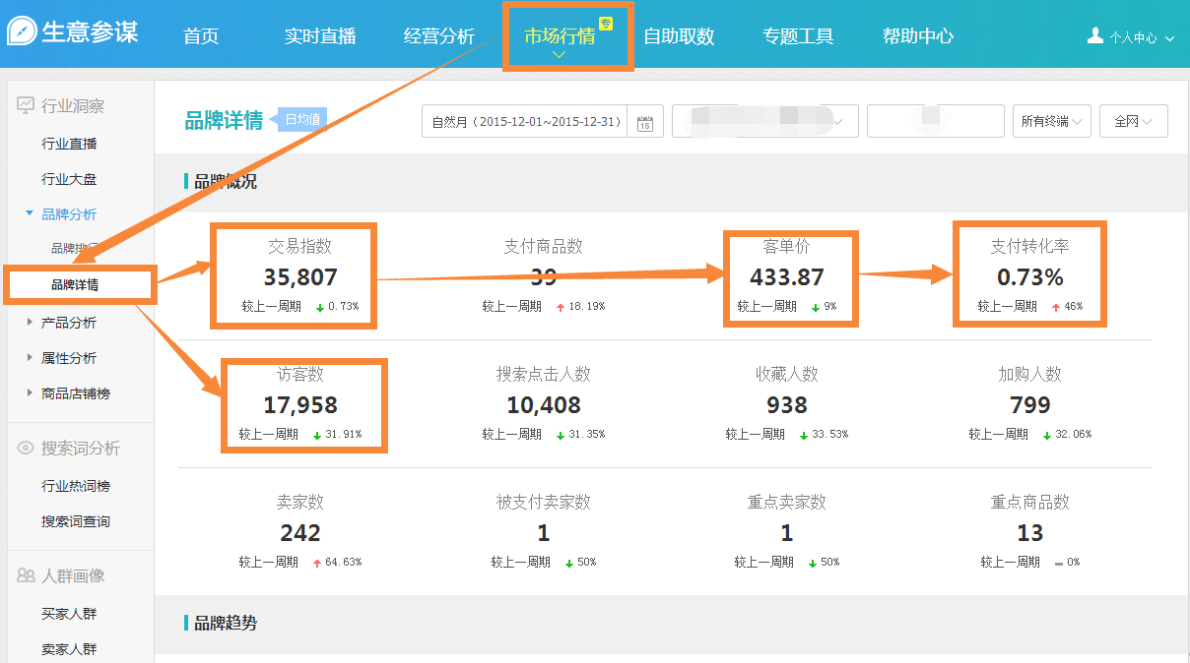
Task: Open 行业大盘 in the sidebar
Action: (69, 179)
